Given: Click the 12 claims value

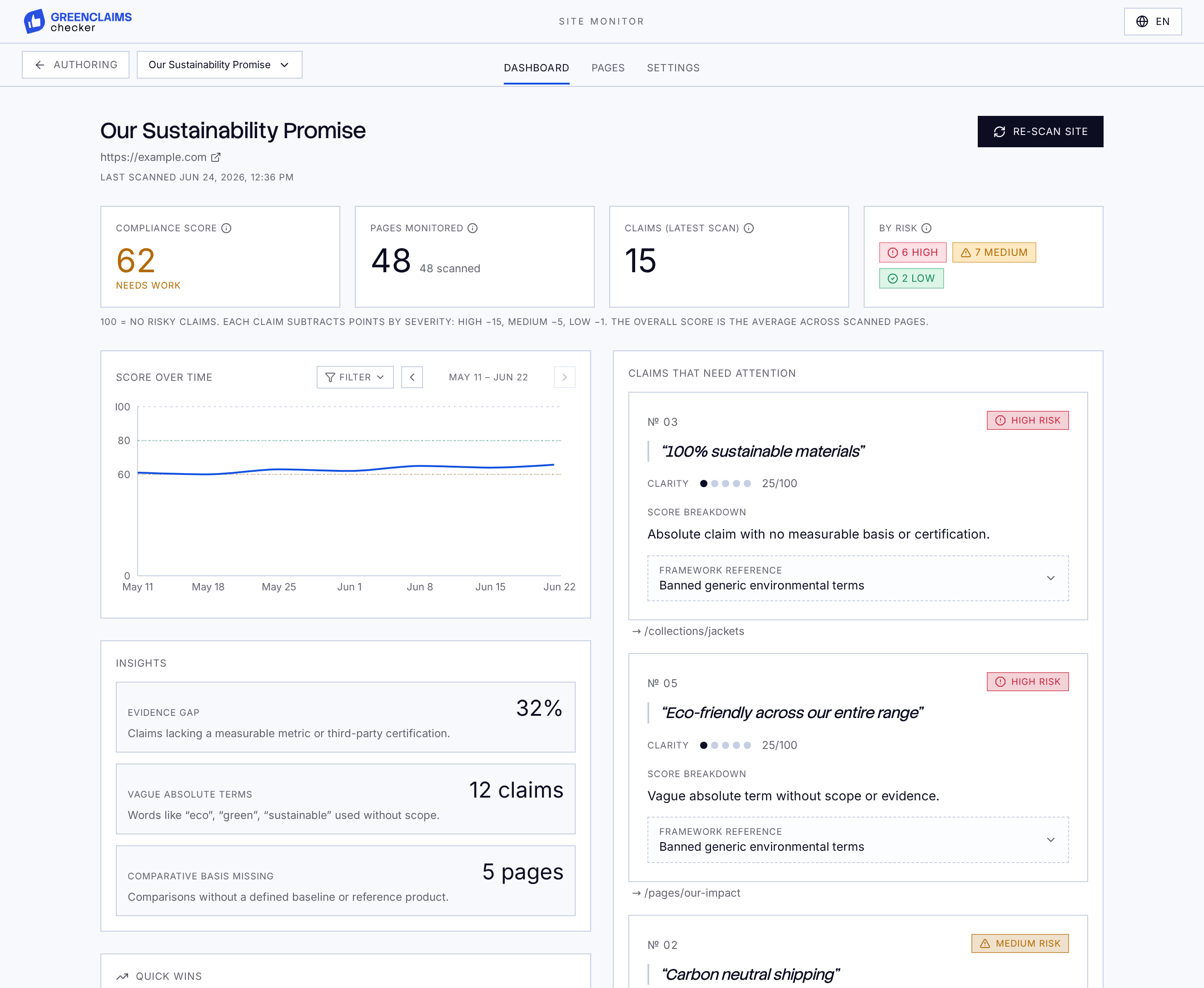Looking at the screenshot, I should pyautogui.click(x=516, y=790).
